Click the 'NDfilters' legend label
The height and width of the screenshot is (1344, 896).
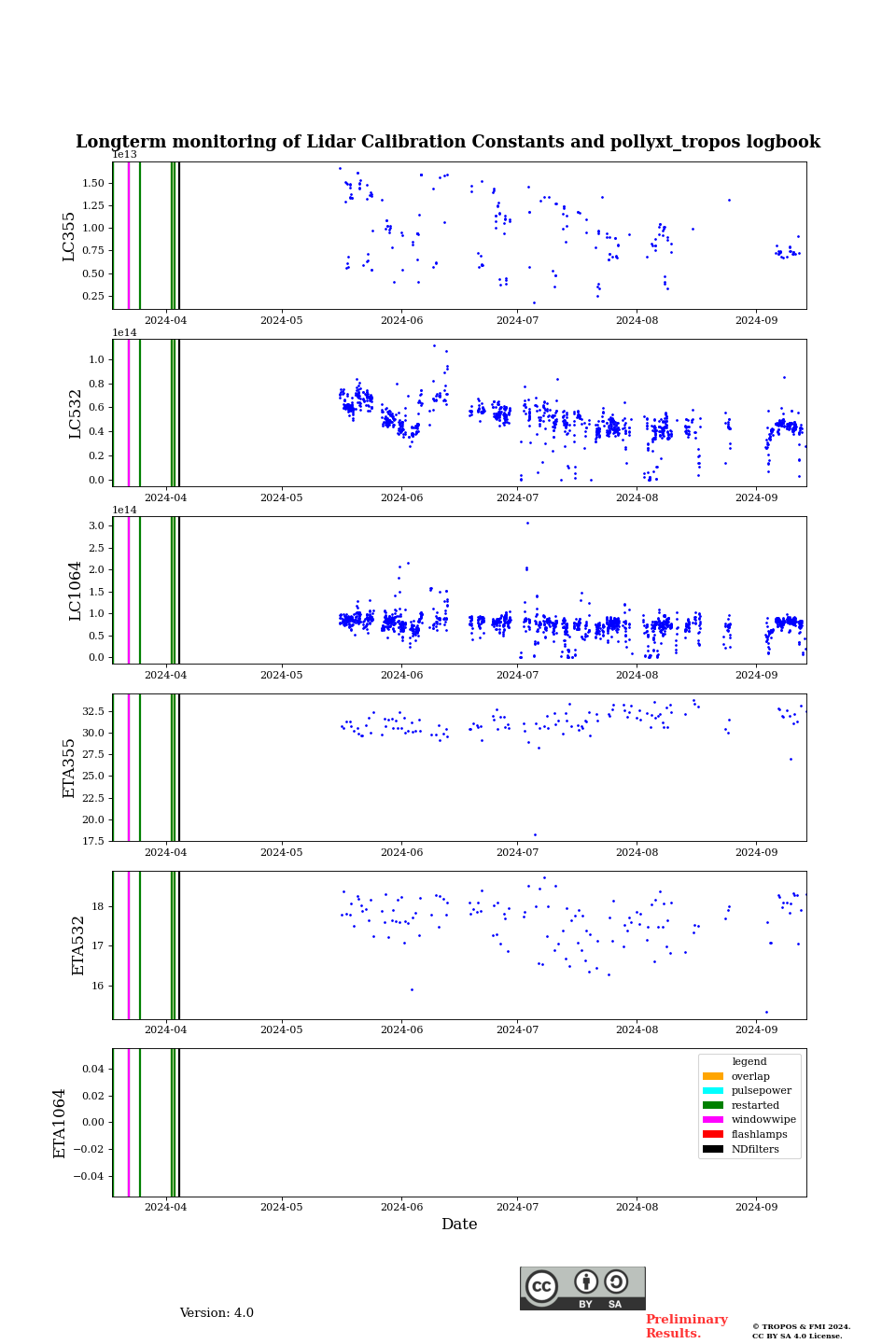click(x=755, y=1149)
